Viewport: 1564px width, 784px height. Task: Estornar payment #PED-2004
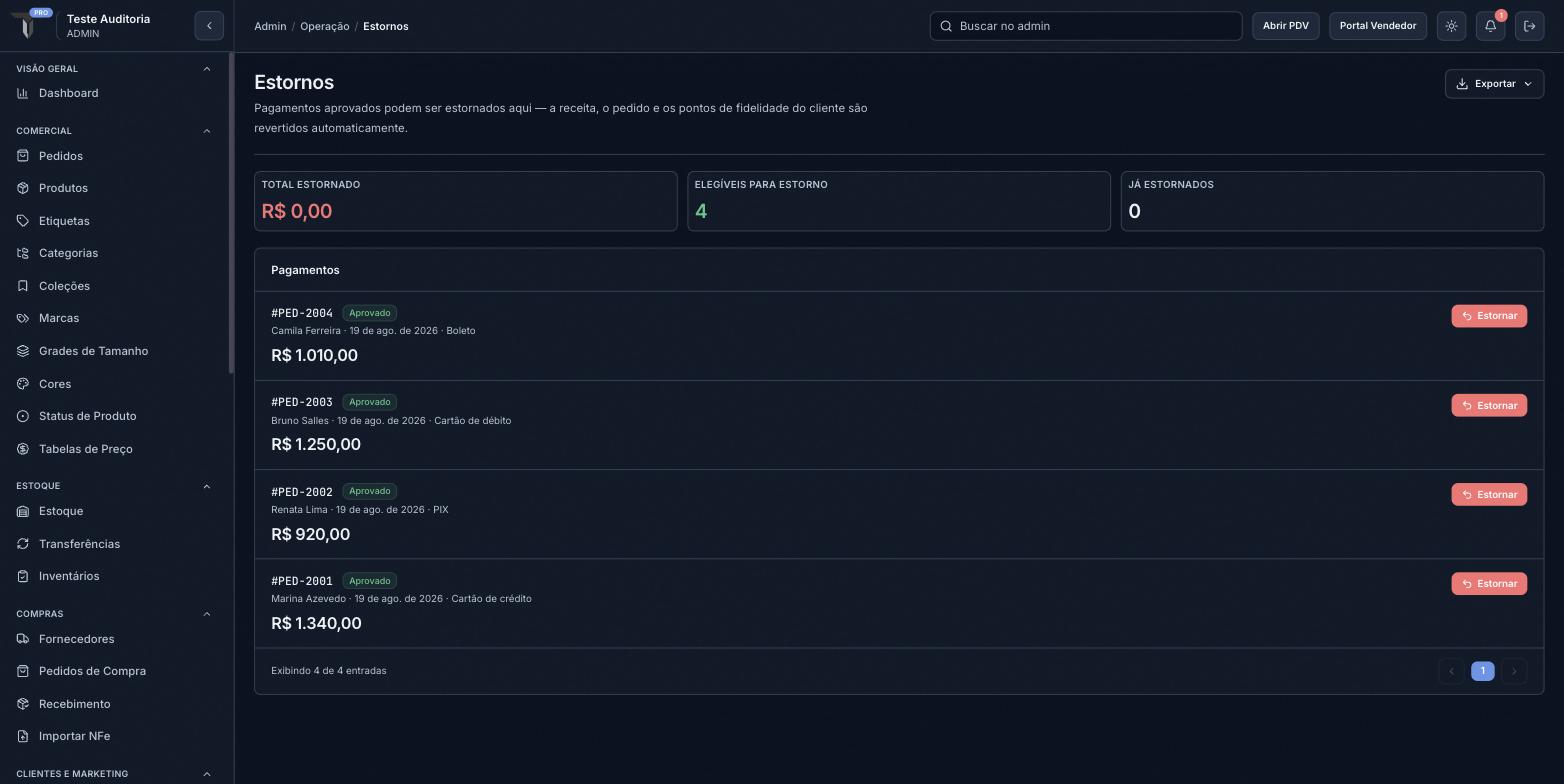click(1489, 316)
